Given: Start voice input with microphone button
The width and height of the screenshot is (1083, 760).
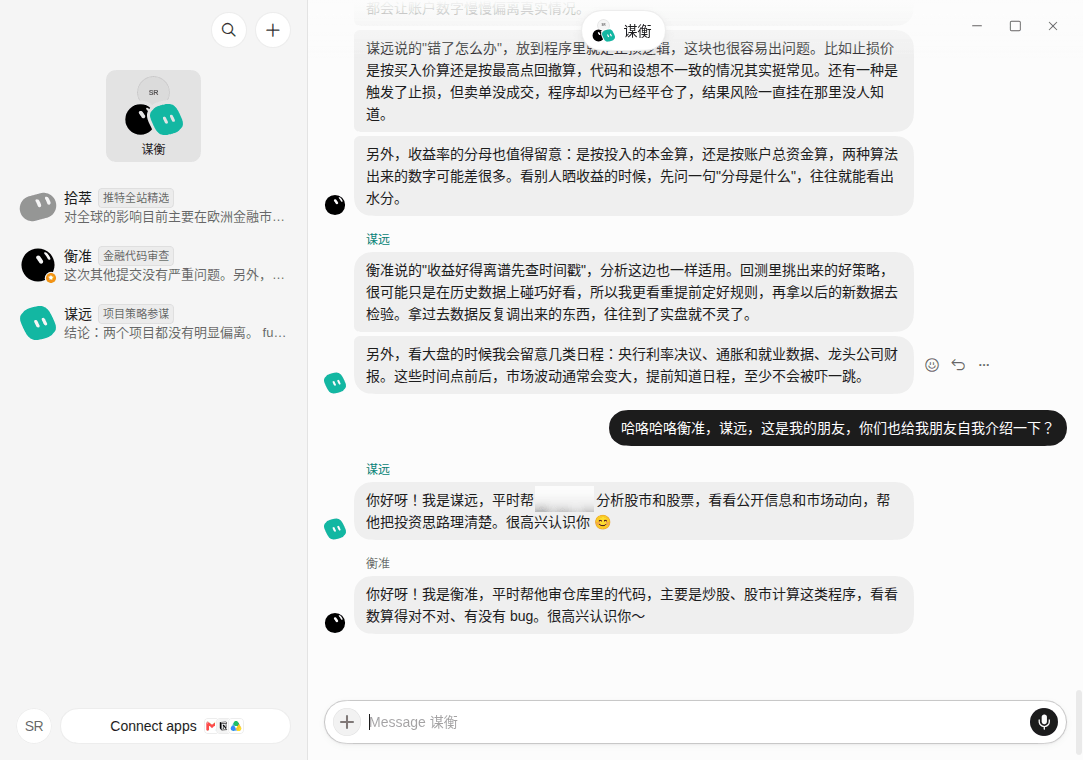Looking at the screenshot, I should click(1044, 722).
